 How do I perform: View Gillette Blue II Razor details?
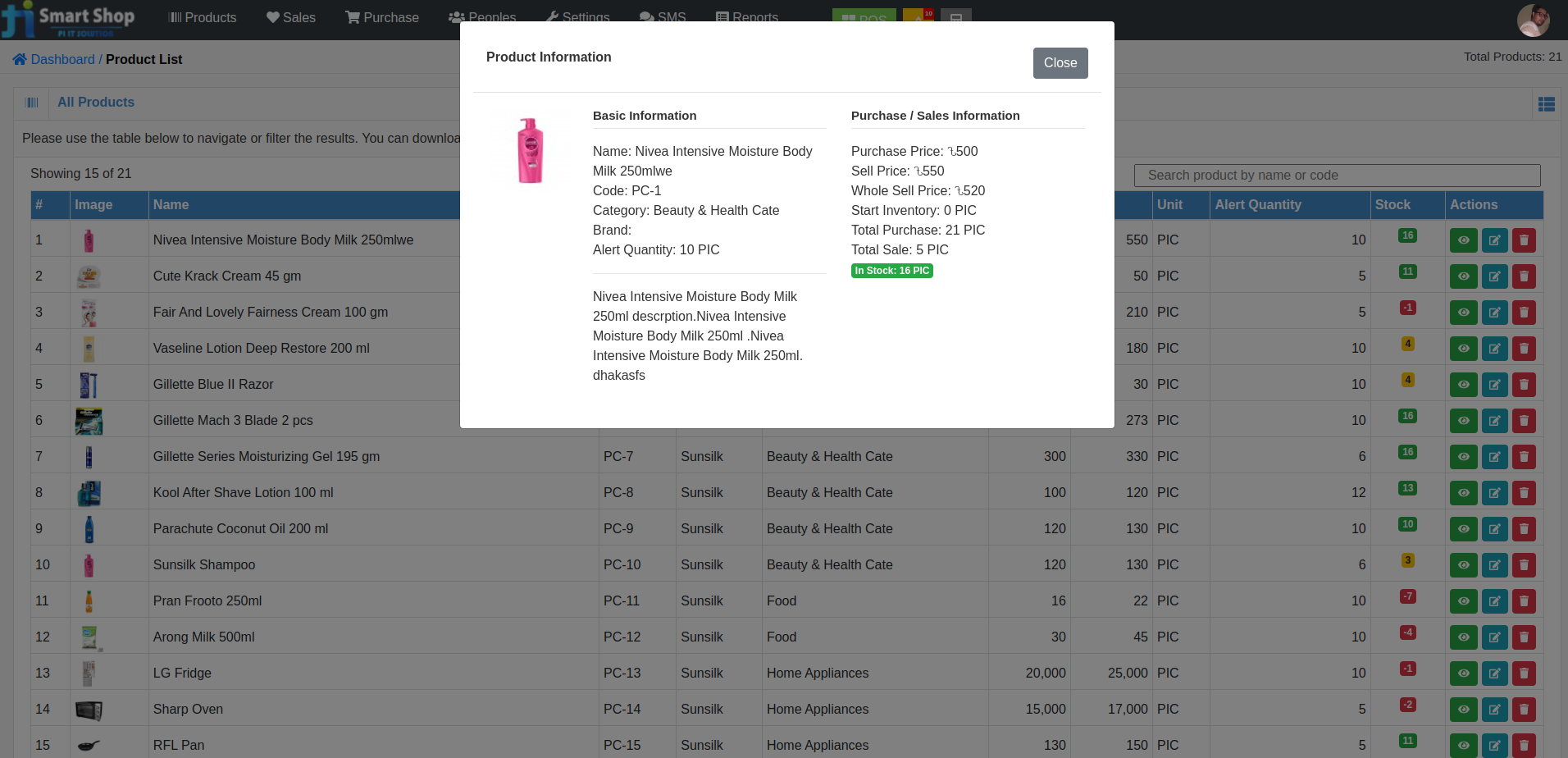click(1463, 384)
